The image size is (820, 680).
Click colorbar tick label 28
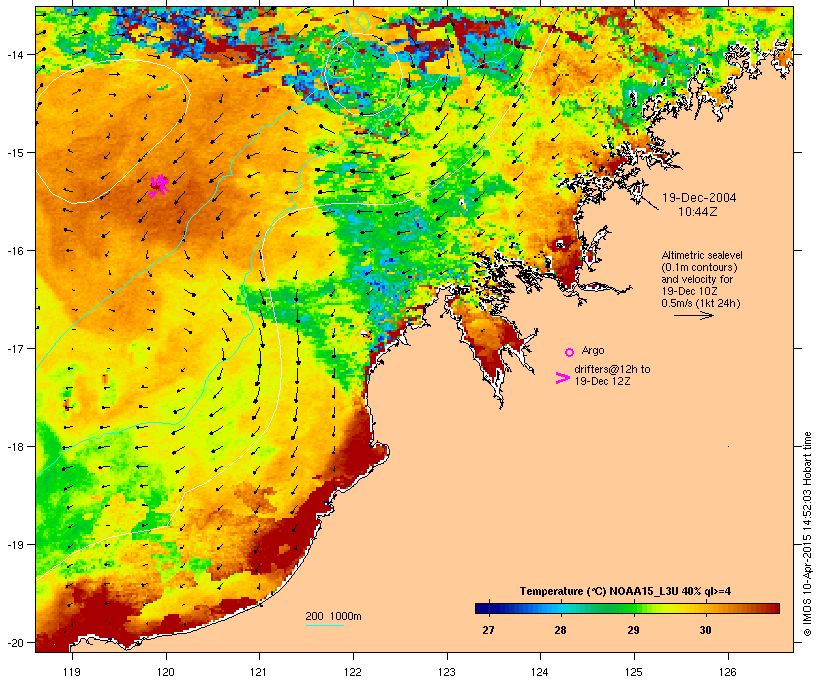560,630
